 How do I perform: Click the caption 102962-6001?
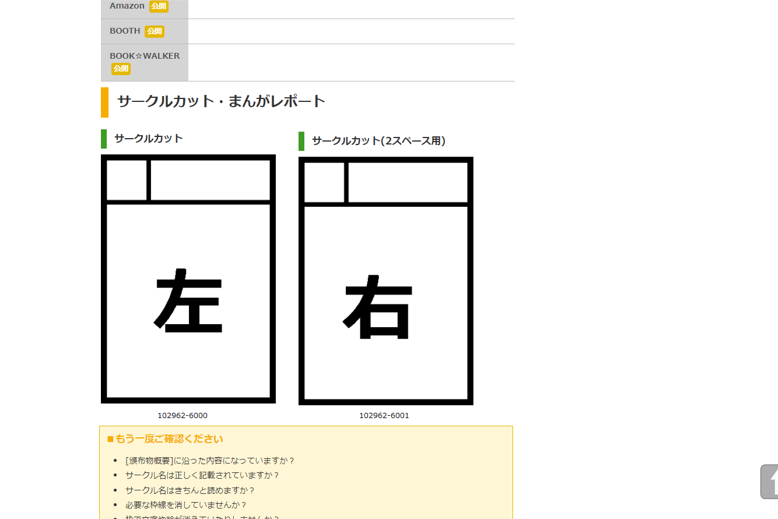pos(384,415)
